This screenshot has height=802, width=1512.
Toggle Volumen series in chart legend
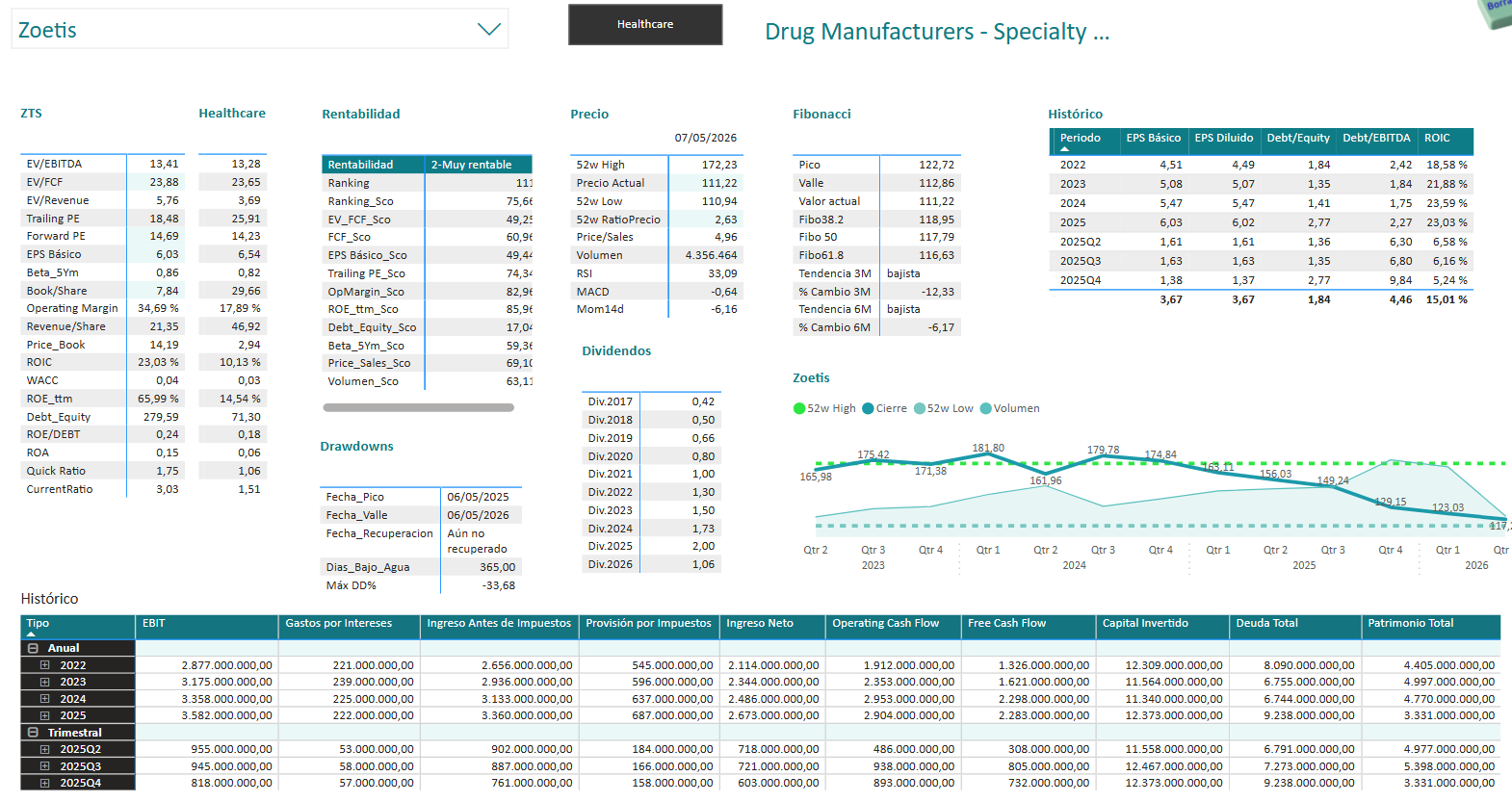(1010, 408)
